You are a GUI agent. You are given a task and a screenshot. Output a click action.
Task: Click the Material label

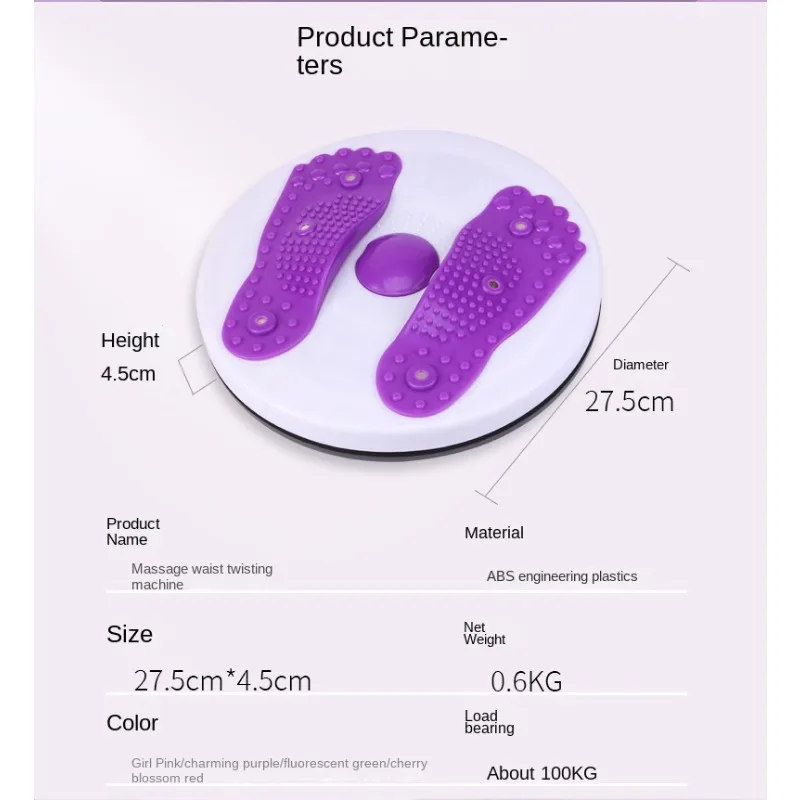click(494, 533)
